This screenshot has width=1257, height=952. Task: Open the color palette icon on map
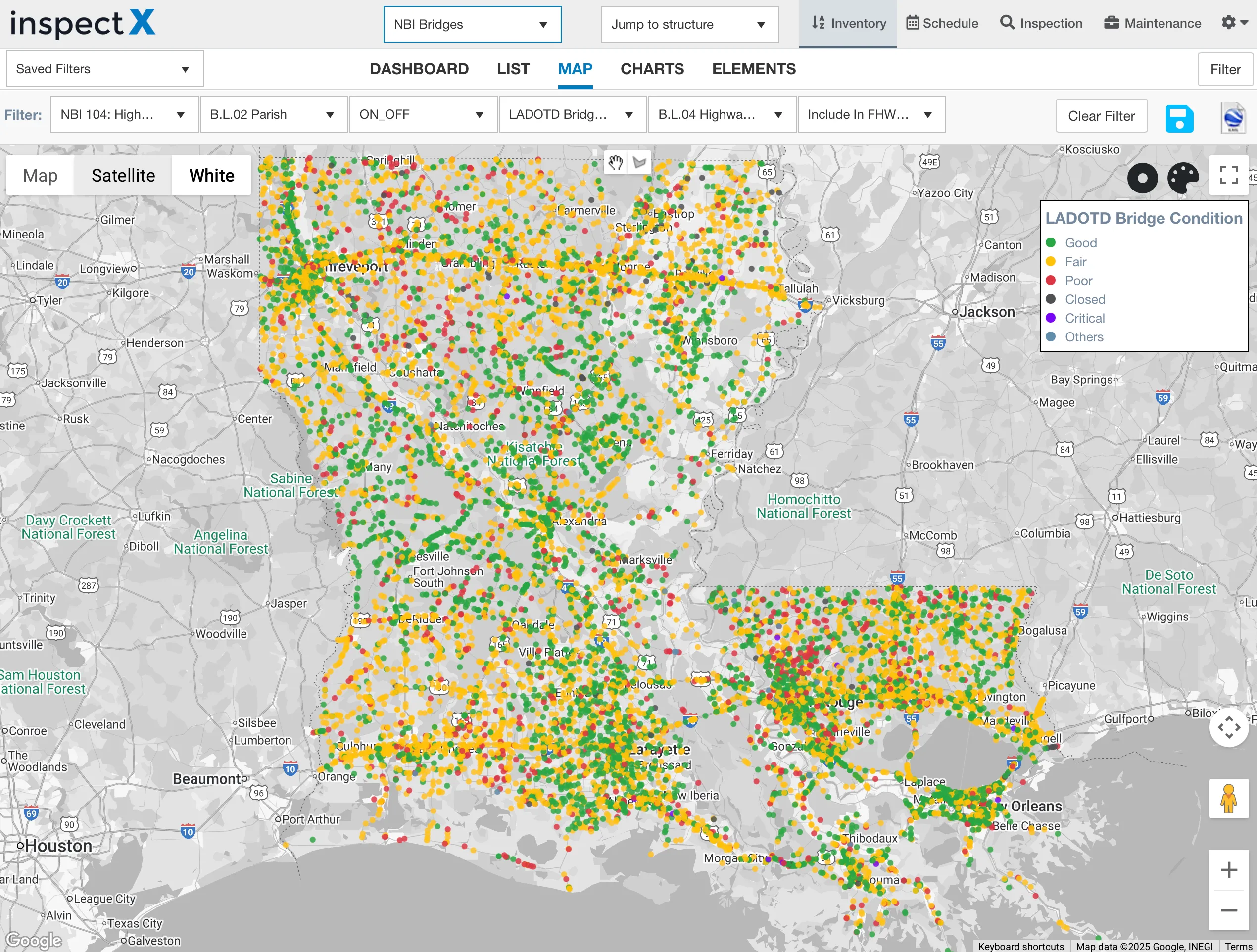click(1183, 178)
